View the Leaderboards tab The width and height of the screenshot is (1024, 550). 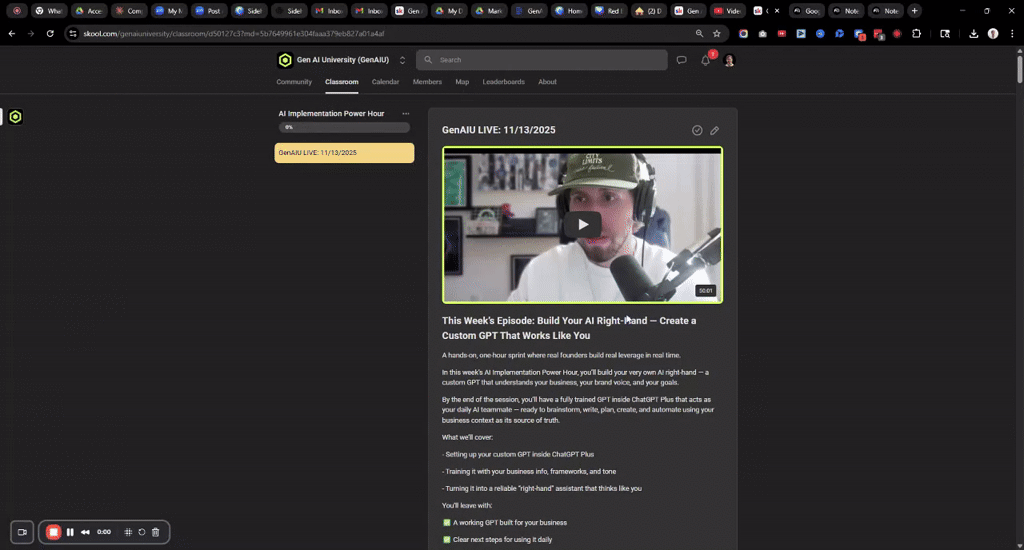point(504,82)
